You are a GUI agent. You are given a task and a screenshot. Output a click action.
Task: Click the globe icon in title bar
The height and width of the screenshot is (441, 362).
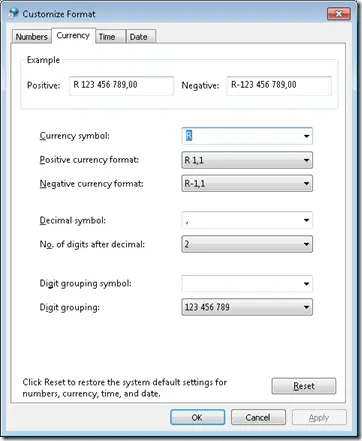14,13
